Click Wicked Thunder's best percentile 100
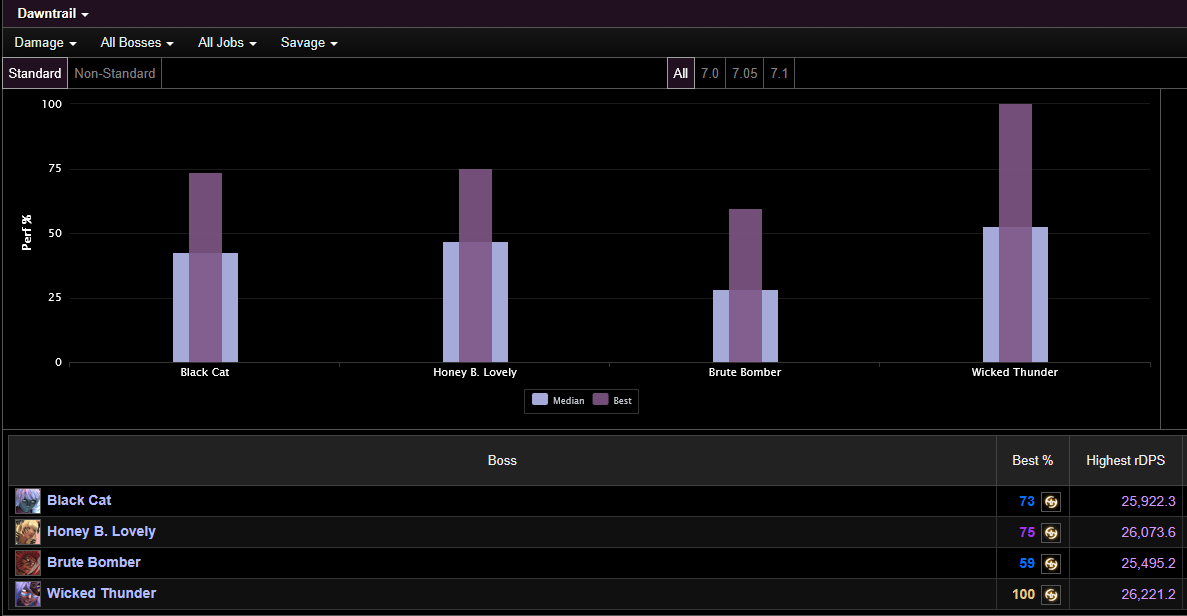Viewport: 1187px width, 616px height. point(1023,594)
